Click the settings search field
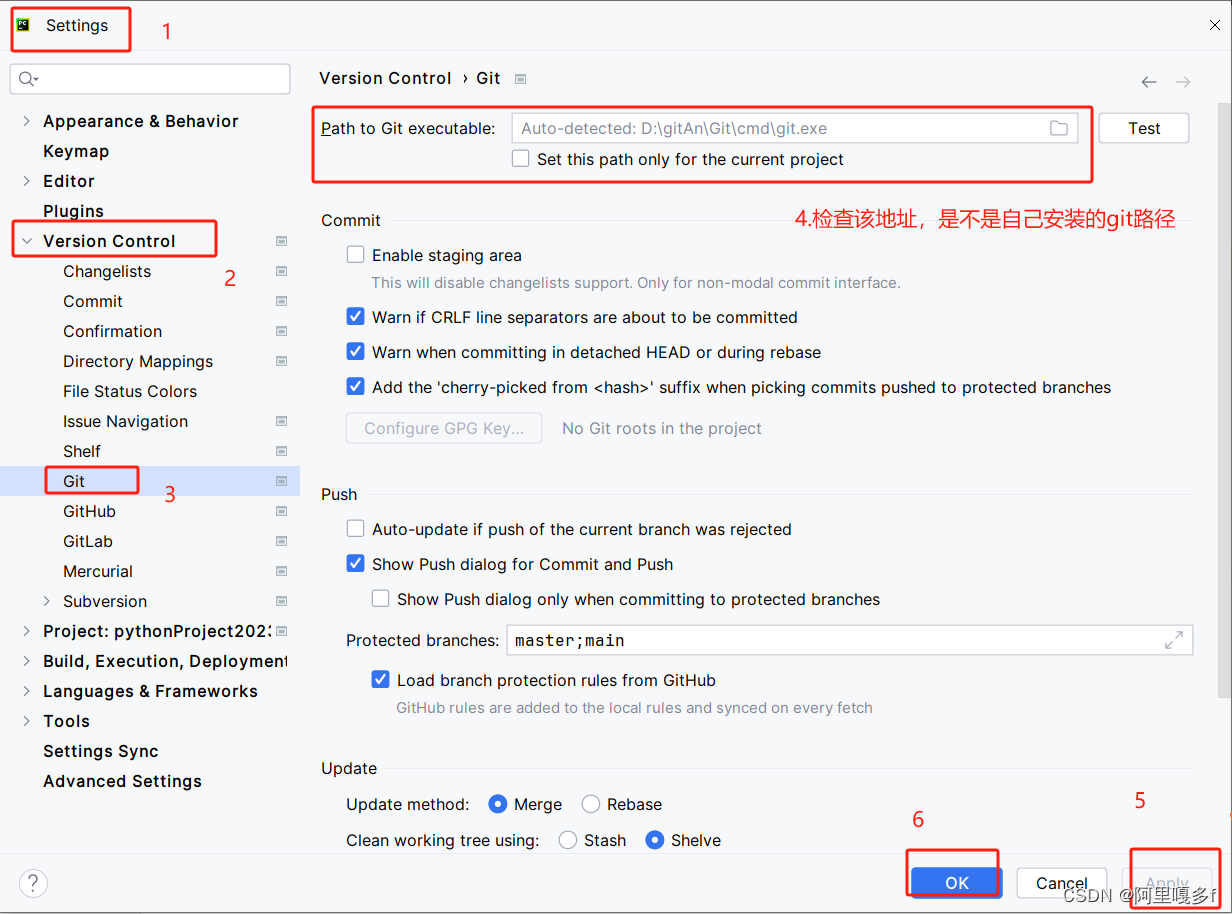 pyautogui.click(x=150, y=79)
